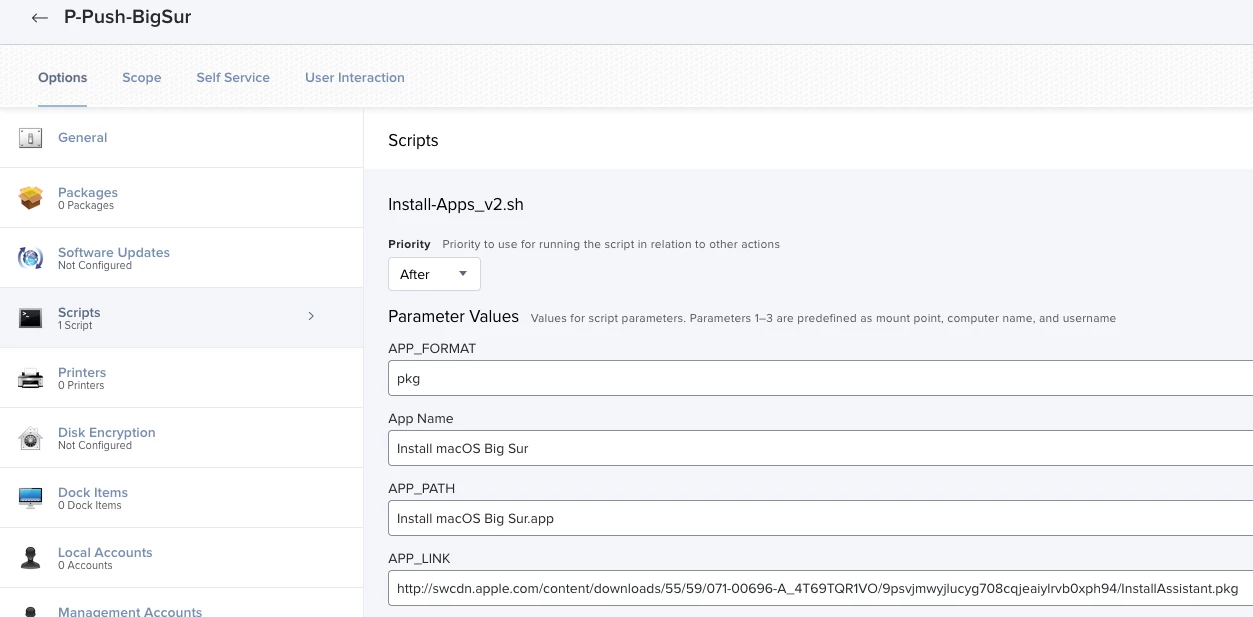Image resolution: width=1253 pixels, height=617 pixels.
Task: Open the Management Accounts payload section
Action: [181, 603]
